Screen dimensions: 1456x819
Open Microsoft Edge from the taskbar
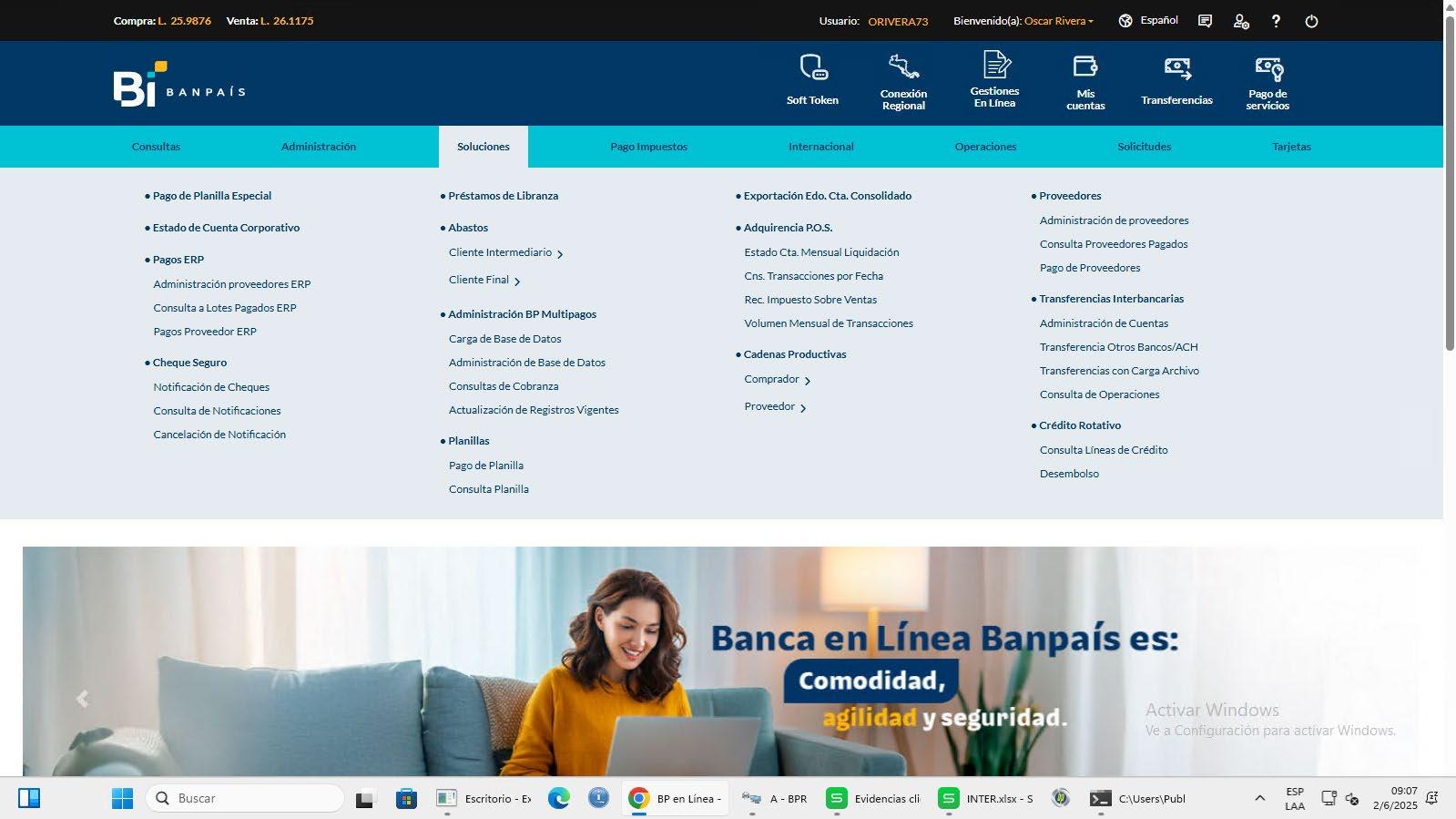[x=558, y=799]
